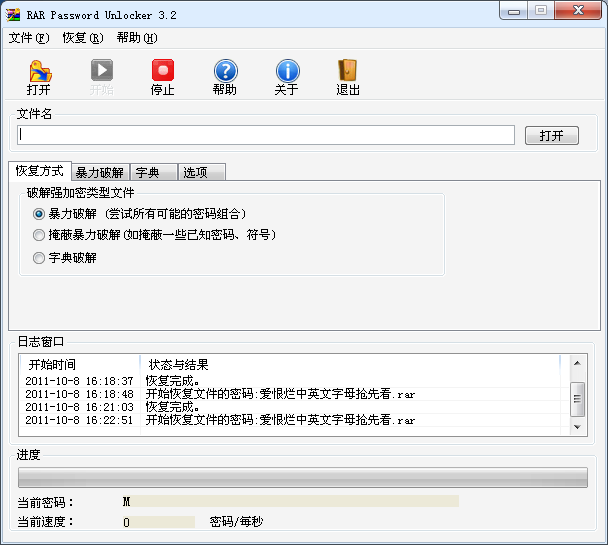Image resolution: width=608 pixels, height=545 pixels.
Task: Close the RAR Password Unlocker window
Action: 578,10
